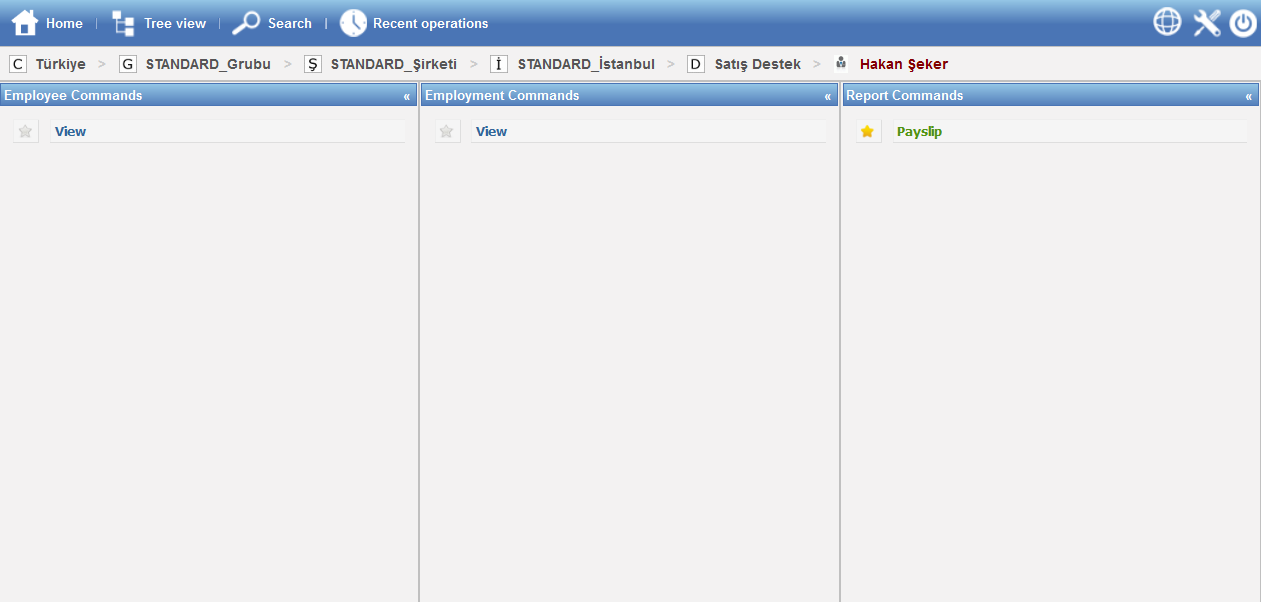Click the G icon beside STANDARD_Grubu
Image resolution: width=1261 pixels, height=602 pixels.
point(127,64)
